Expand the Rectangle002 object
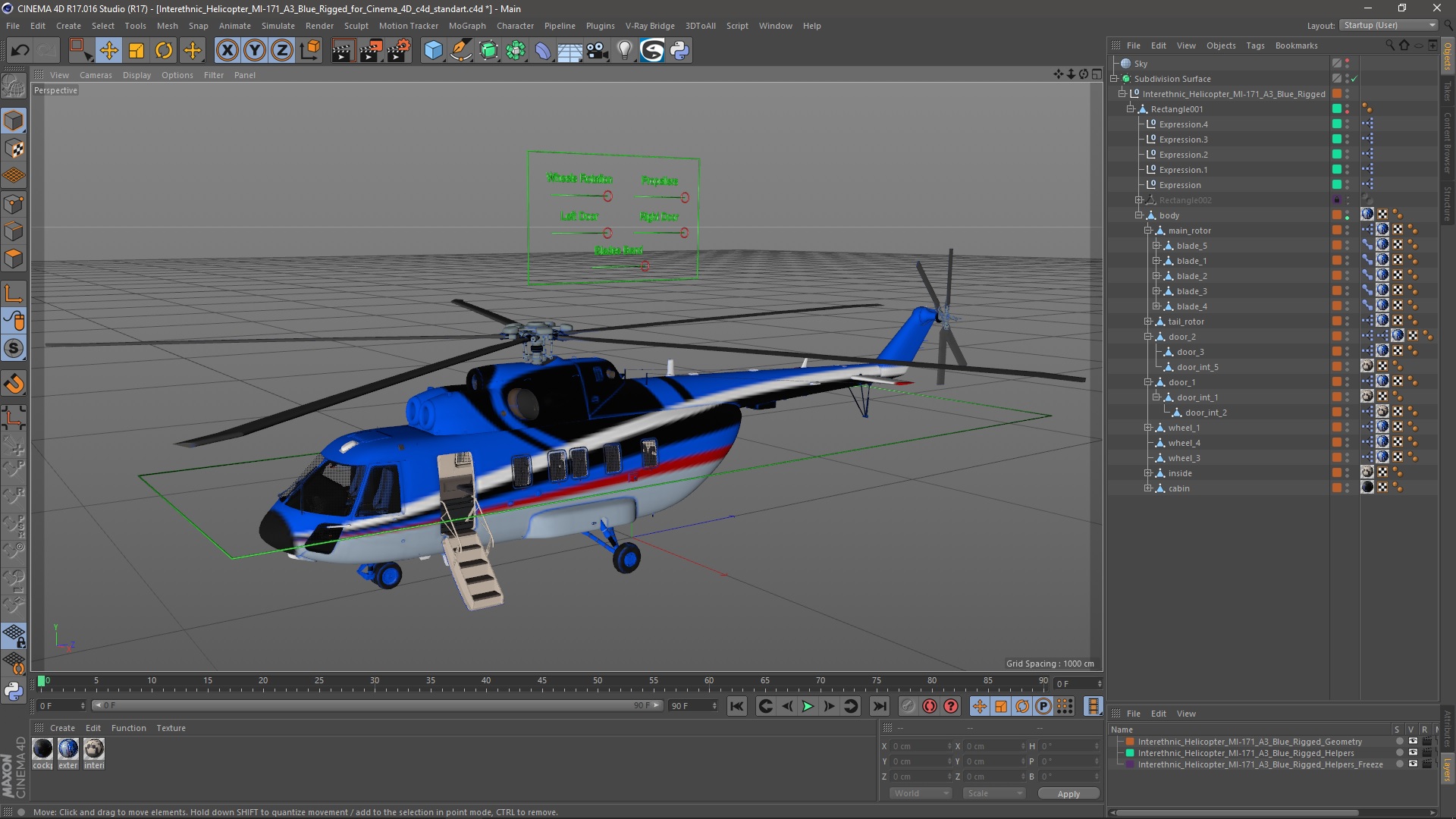Image resolution: width=1456 pixels, height=819 pixels. tap(1139, 200)
